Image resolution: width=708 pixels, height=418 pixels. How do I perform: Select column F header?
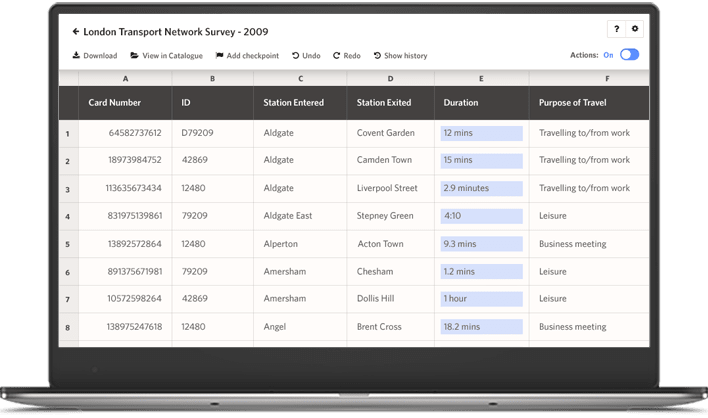point(589,79)
